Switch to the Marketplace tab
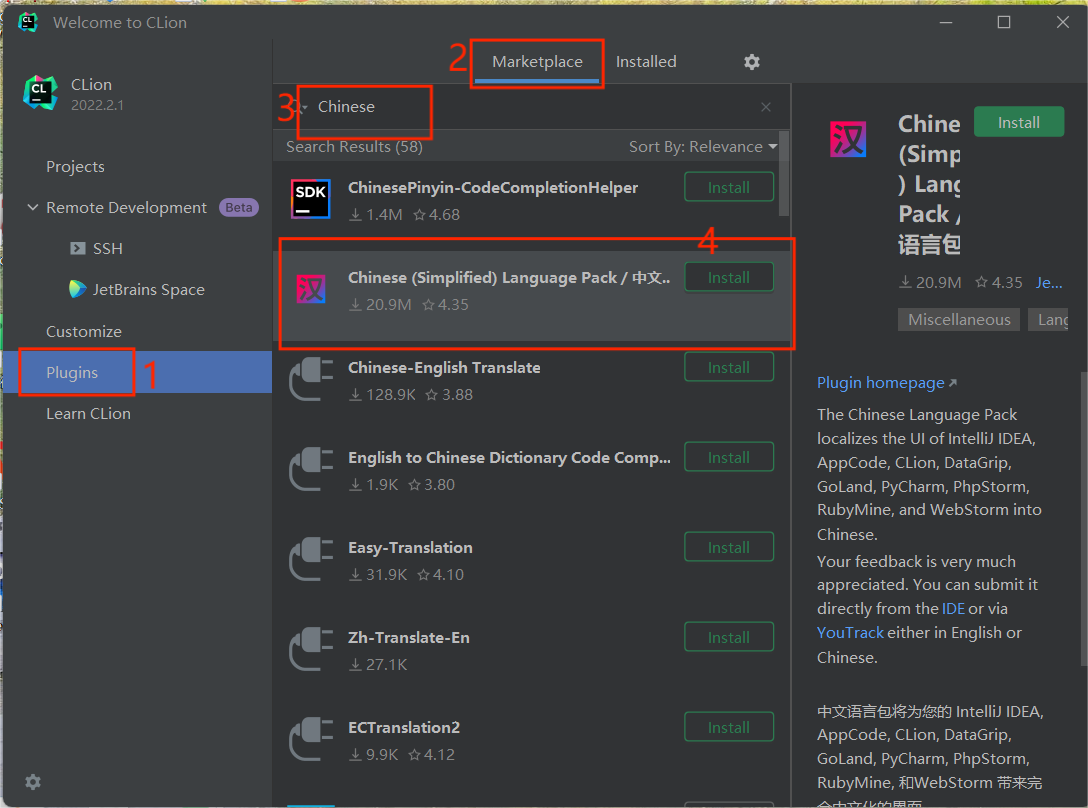This screenshot has width=1088, height=808. [x=537, y=62]
